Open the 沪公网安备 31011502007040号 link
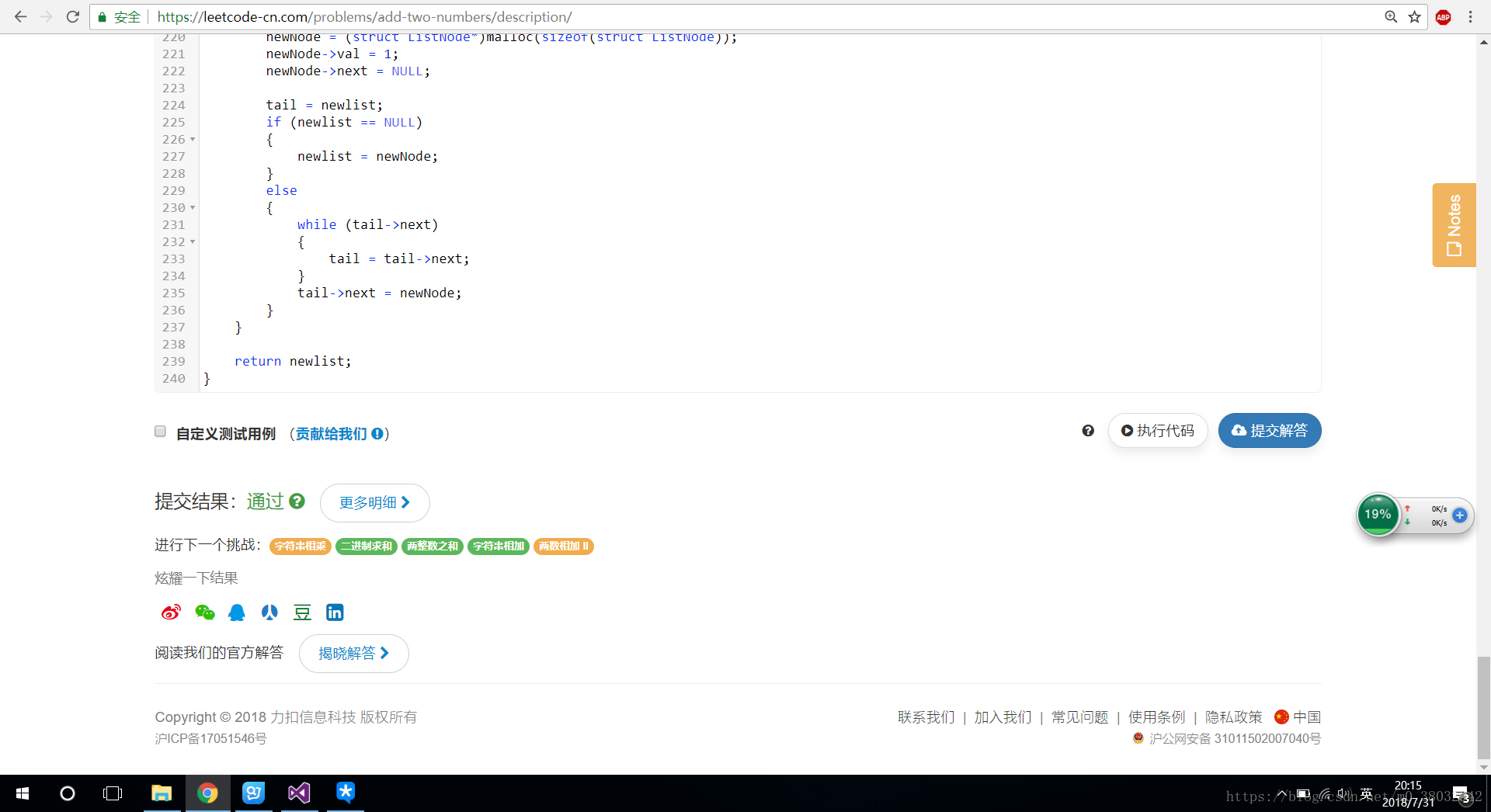 (1235, 739)
